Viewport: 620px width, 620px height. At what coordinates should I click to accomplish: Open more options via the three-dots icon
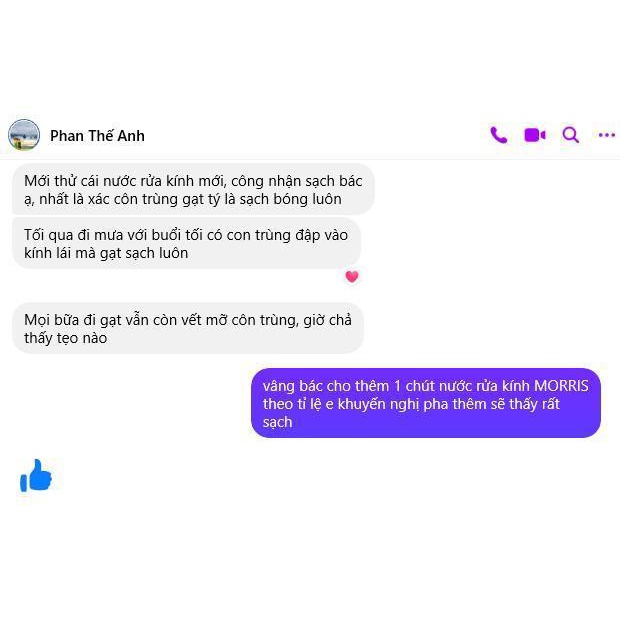coord(607,135)
